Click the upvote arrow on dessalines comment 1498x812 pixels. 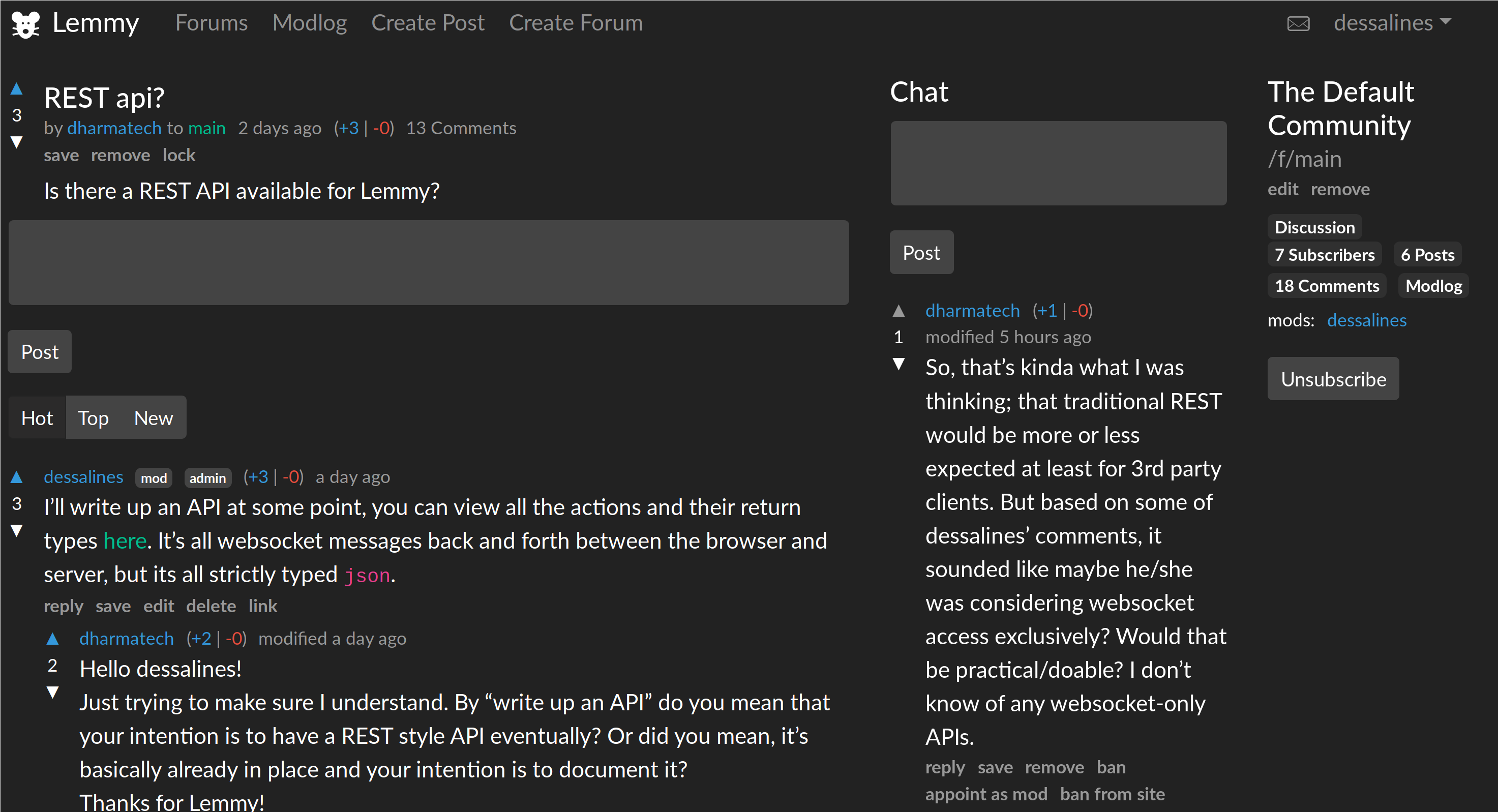pos(17,477)
